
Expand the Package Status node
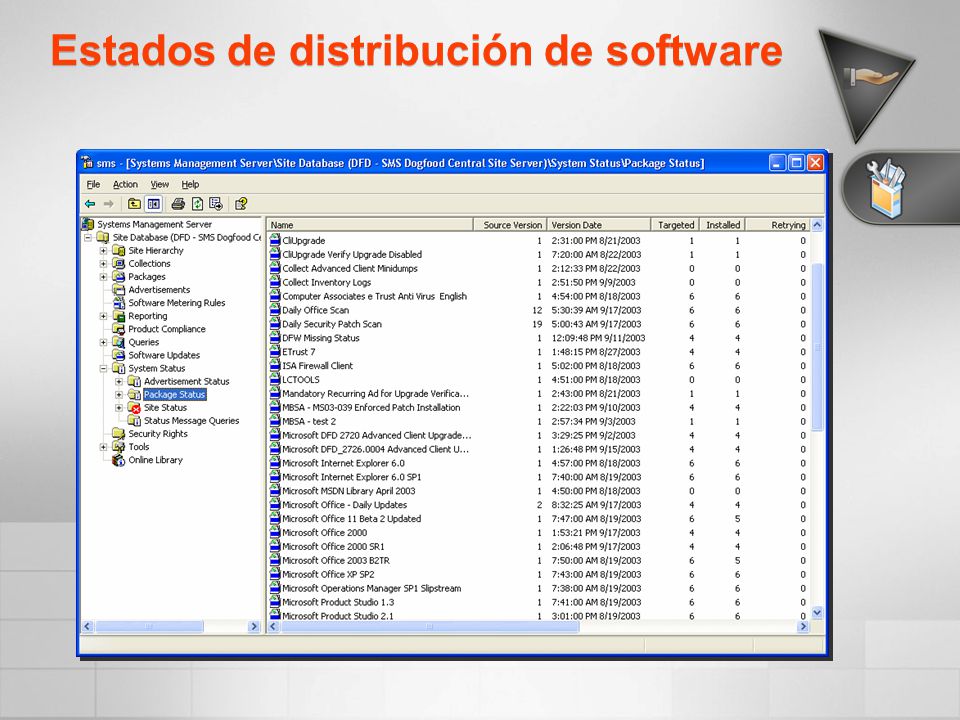coord(119,395)
